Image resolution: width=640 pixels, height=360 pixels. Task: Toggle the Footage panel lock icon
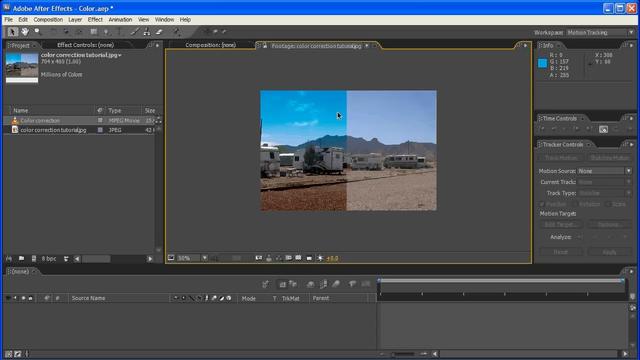coord(264,46)
